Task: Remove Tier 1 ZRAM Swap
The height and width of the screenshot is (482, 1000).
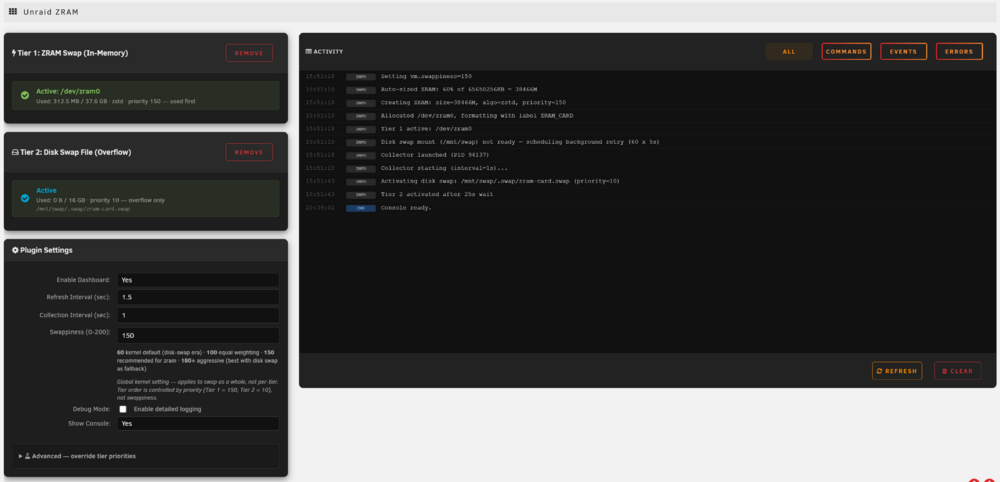Action: tap(249, 53)
